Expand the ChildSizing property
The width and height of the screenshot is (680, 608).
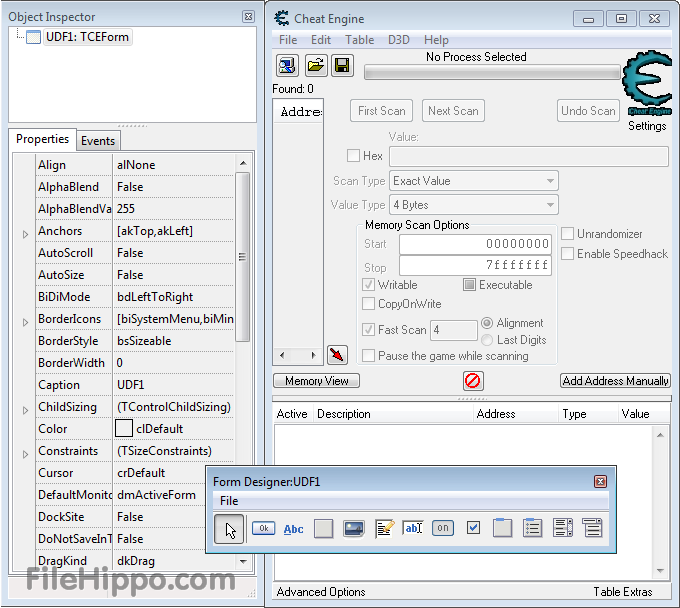coord(25,411)
